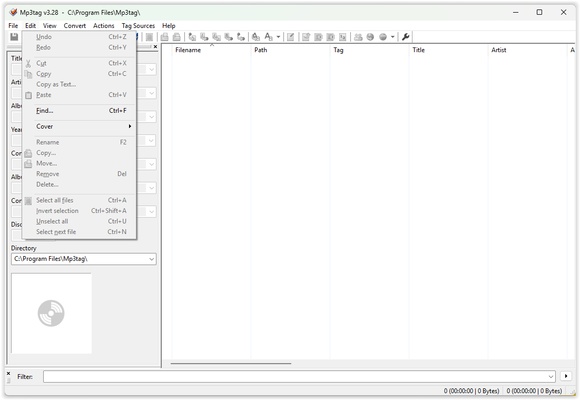The height and width of the screenshot is (400, 580).
Task: Open the Convert menu
Action: click(x=75, y=26)
